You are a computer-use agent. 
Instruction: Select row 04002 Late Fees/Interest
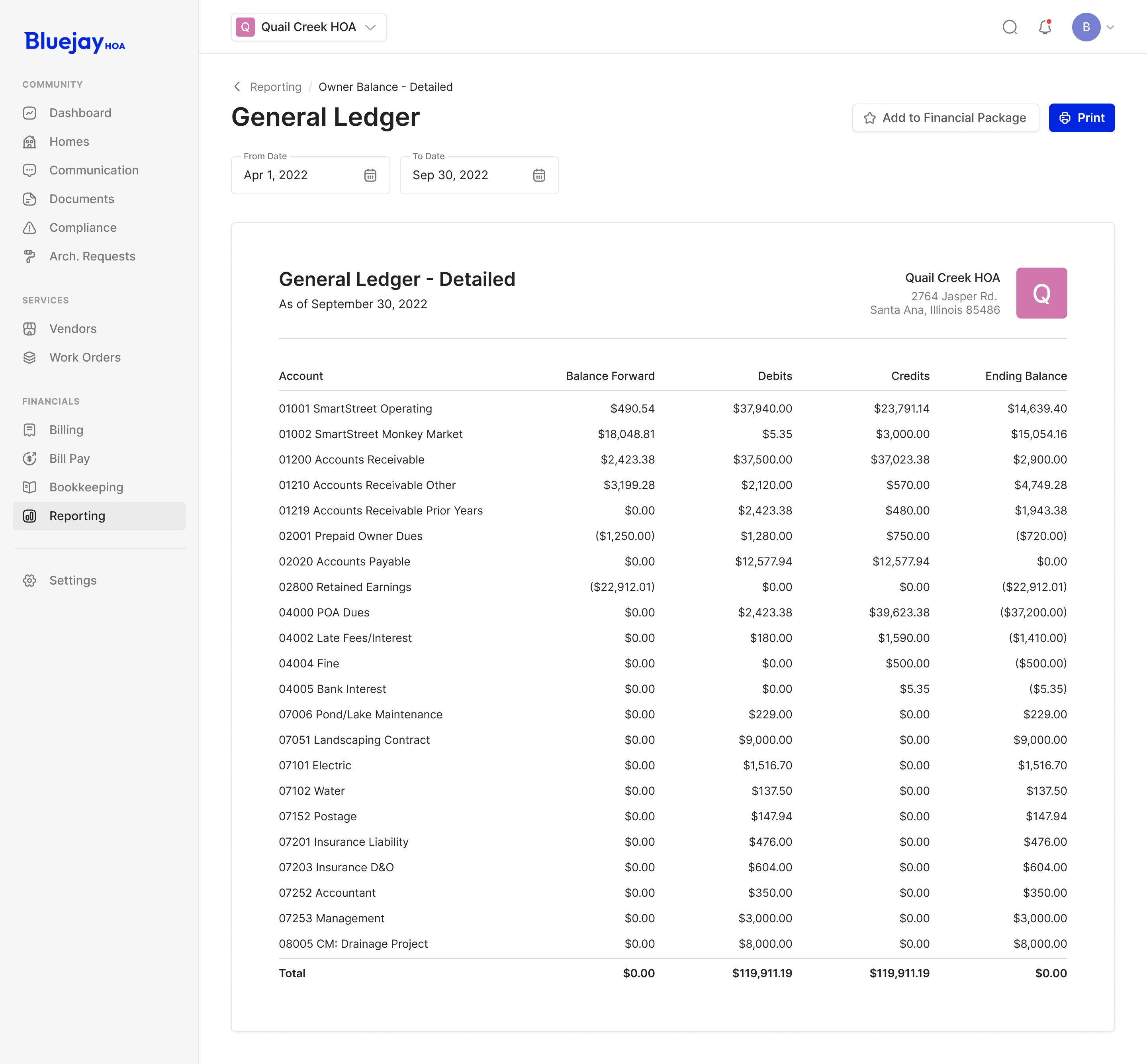click(x=673, y=638)
